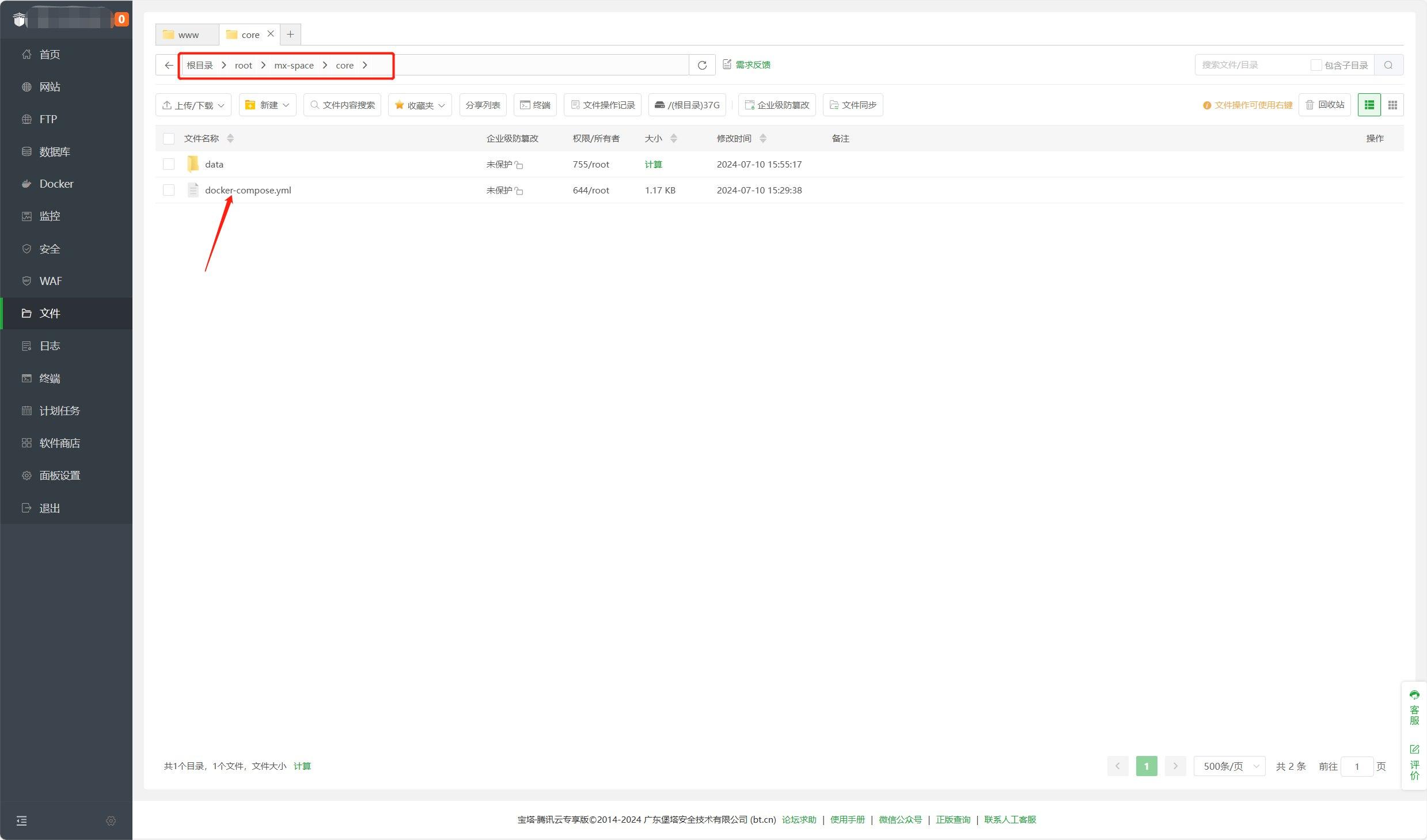Open 文件操作记录
Screen dimensions: 1427x840
click(x=602, y=105)
